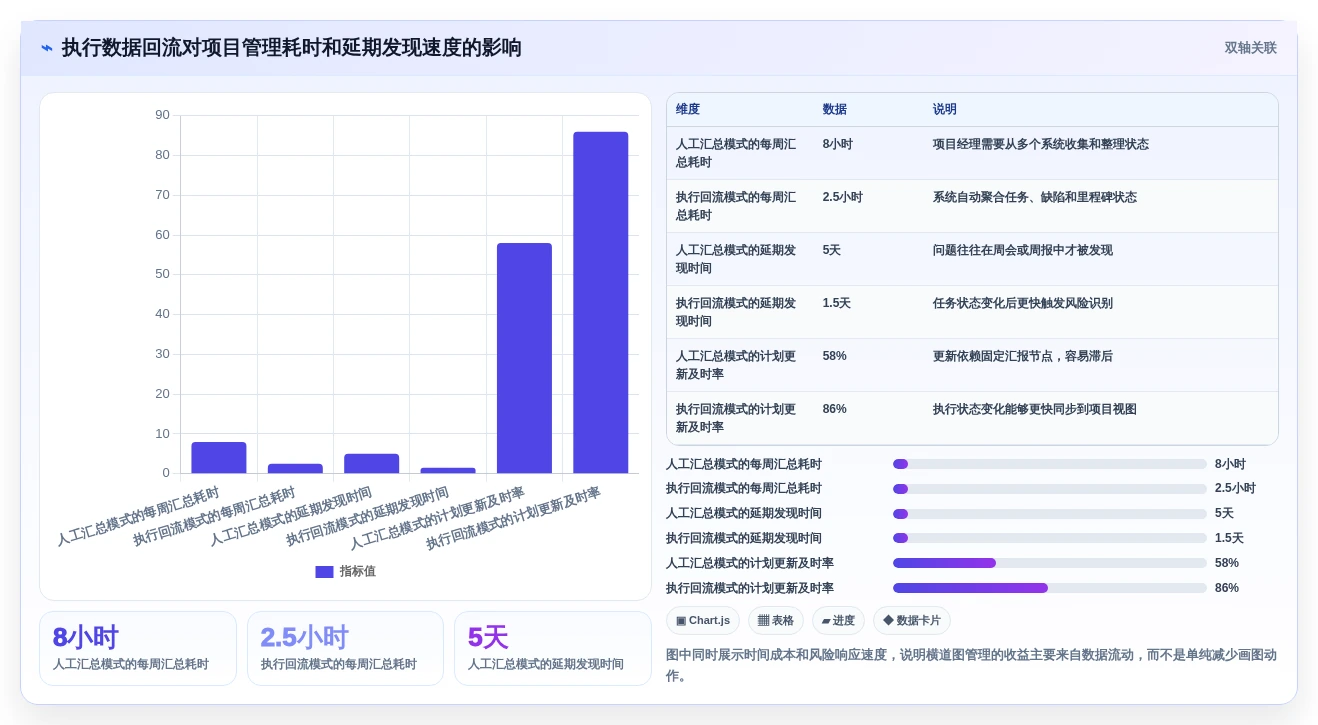Click the 指标值 legend label

(358, 572)
